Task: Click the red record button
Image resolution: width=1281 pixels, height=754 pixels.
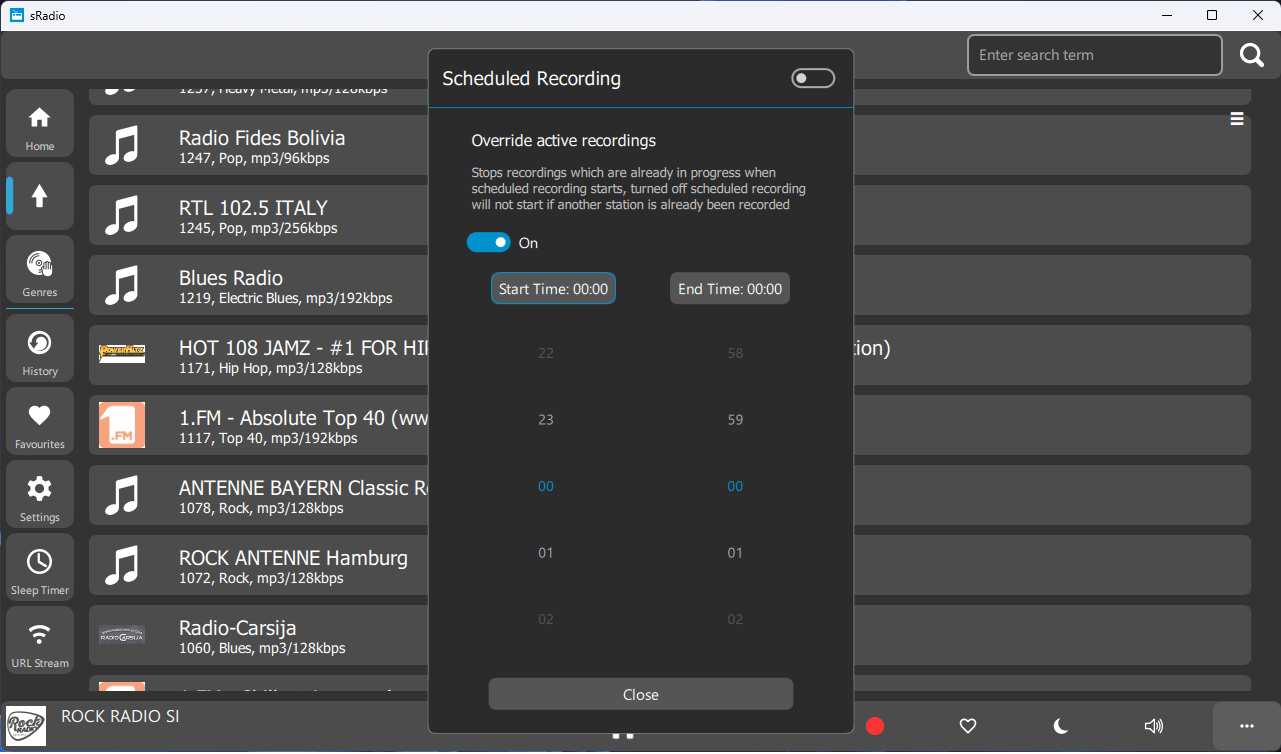Action: pyautogui.click(x=875, y=726)
